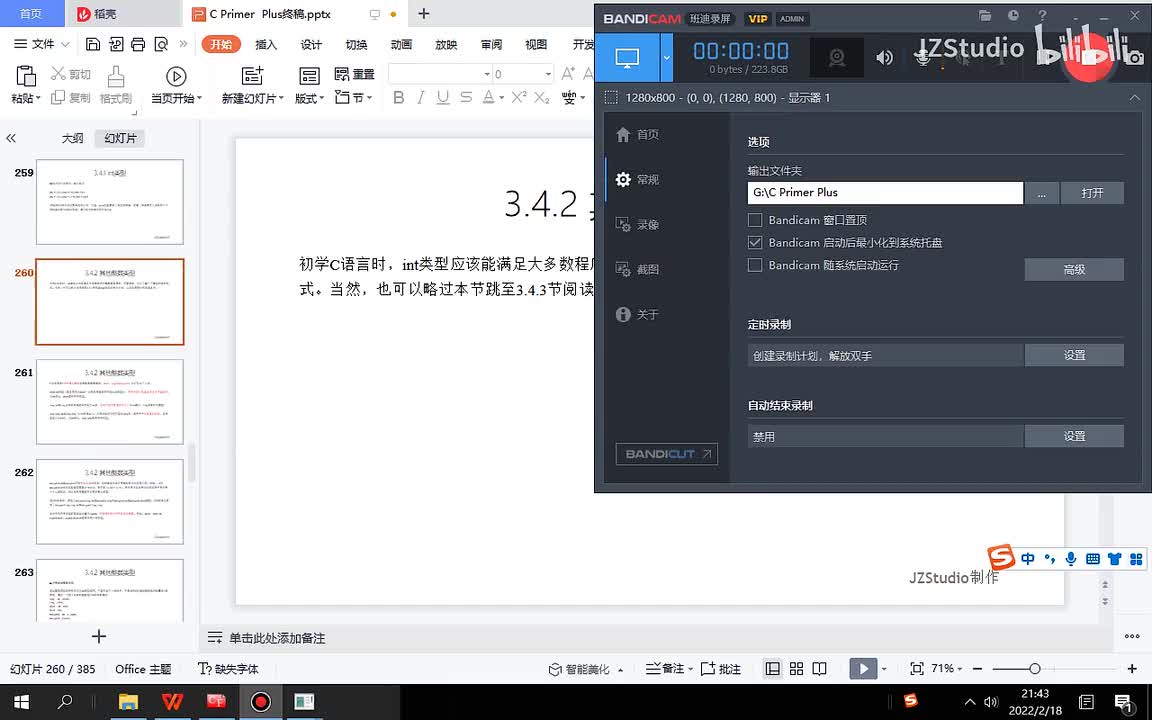The height and width of the screenshot is (720, 1152).
Task: Open the 设计 ribbon tab
Action: point(311,44)
